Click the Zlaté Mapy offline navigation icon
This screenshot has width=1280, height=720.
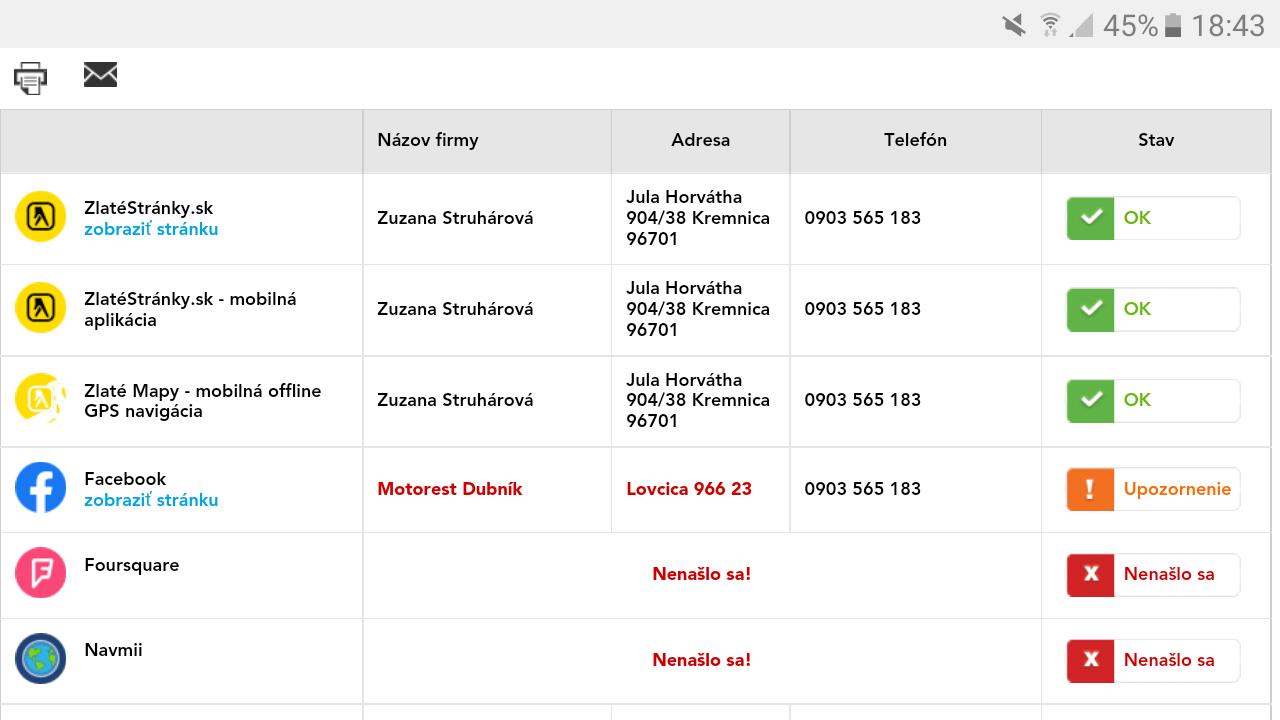click(40, 399)
